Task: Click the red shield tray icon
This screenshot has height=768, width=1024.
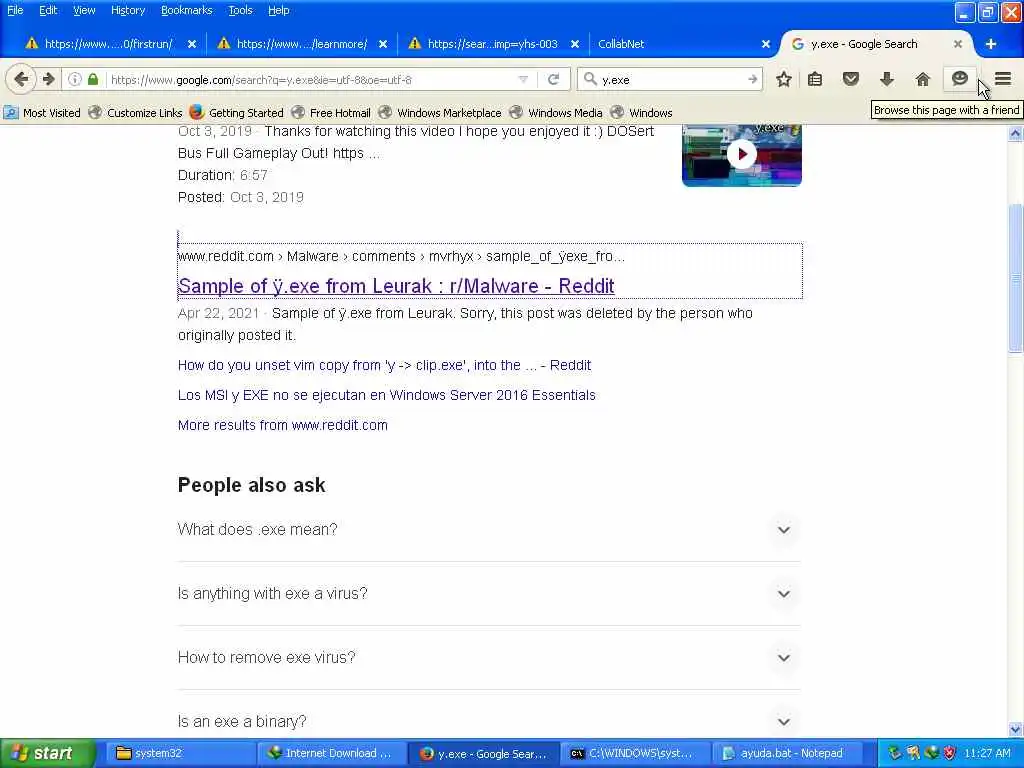Action: (x=949, y=754)
